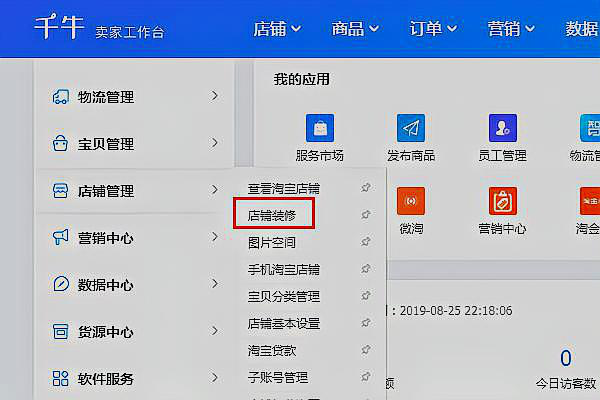Pin 店铺基本设置 with its pushpin
The image size is (600, 400).
pyautogui.click(x=366, y=323)
